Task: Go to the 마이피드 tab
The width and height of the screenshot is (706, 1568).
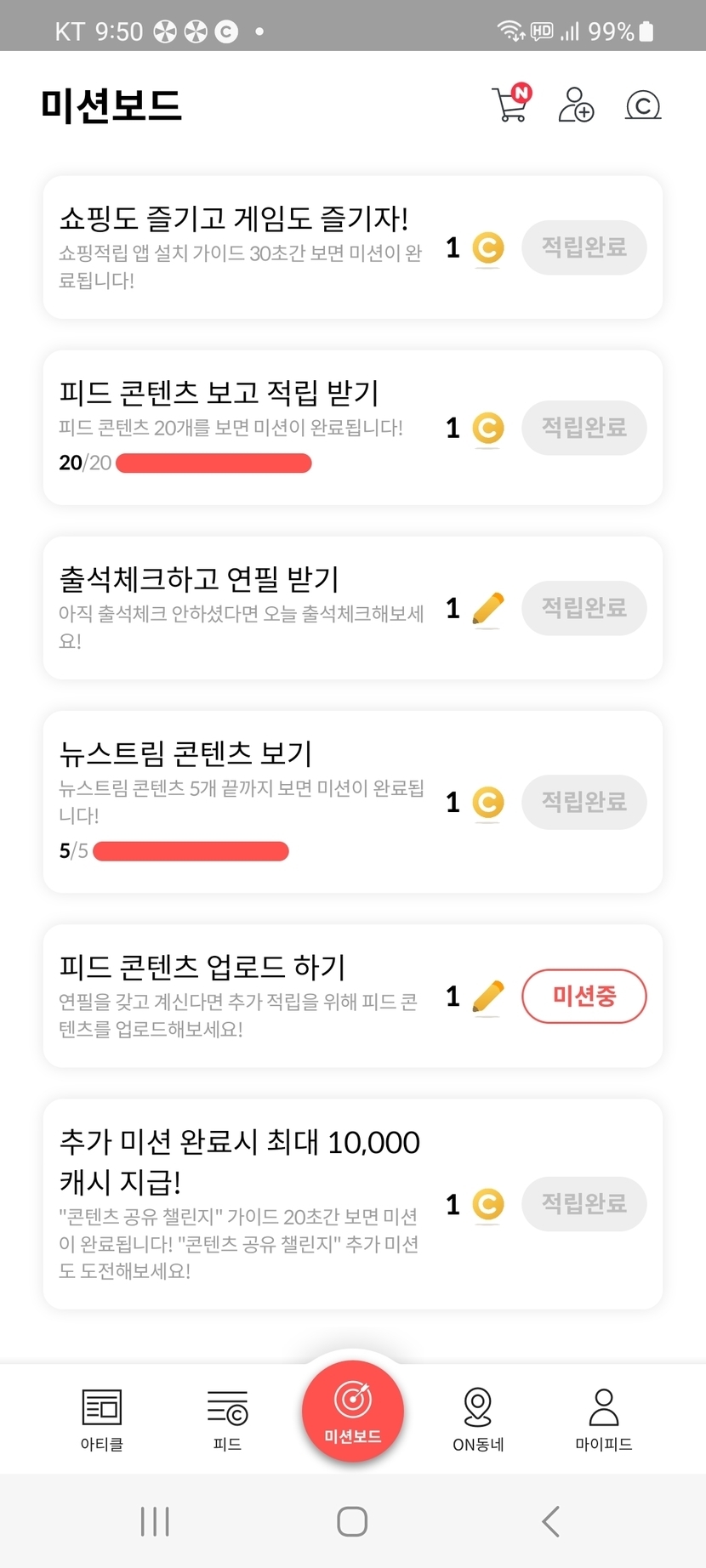Action: pyautogui.click(x=604, y=1419)
